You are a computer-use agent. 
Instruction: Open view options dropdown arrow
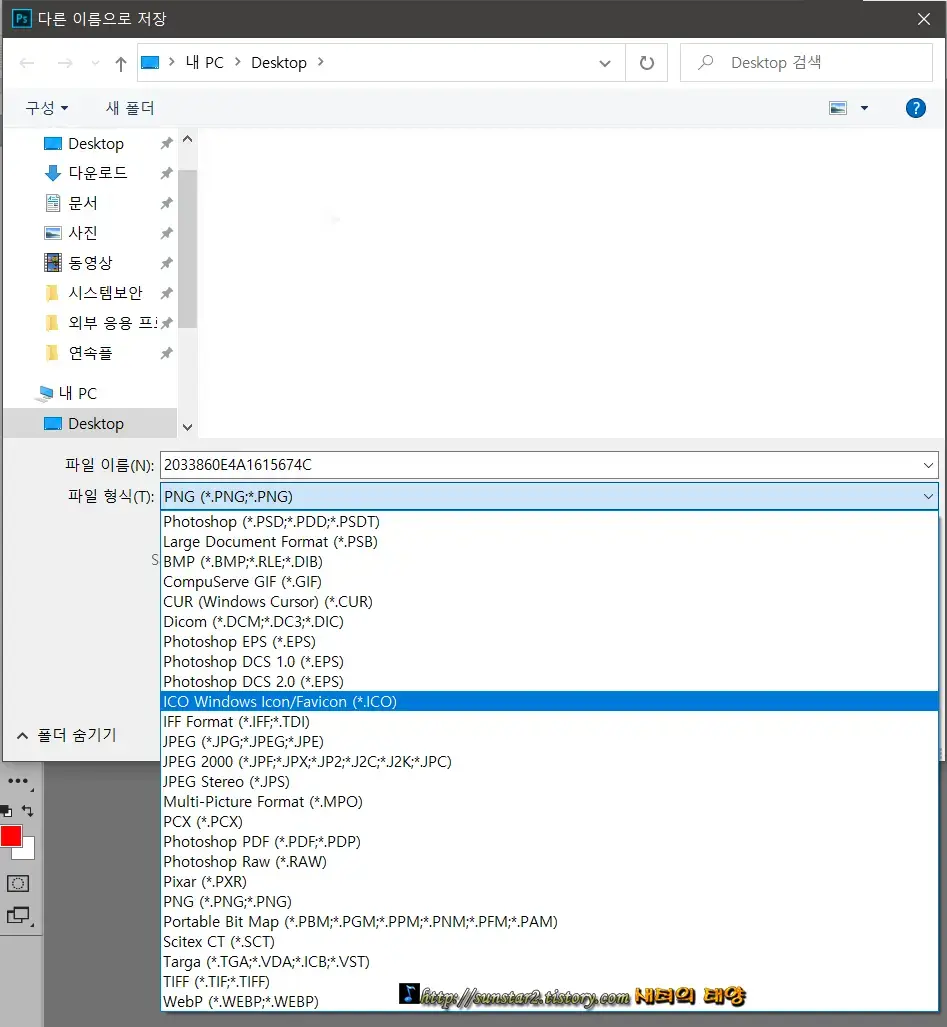click(864, 108)
